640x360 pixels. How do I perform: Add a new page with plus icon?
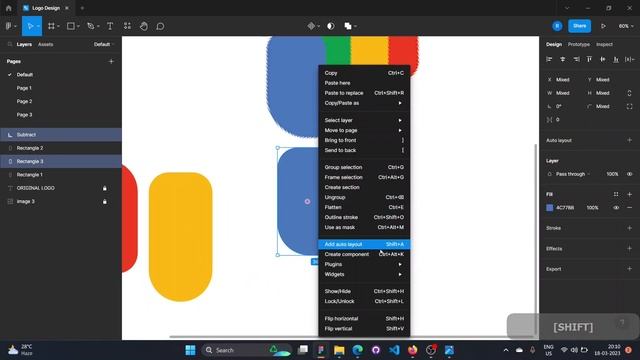pos(111,61)
